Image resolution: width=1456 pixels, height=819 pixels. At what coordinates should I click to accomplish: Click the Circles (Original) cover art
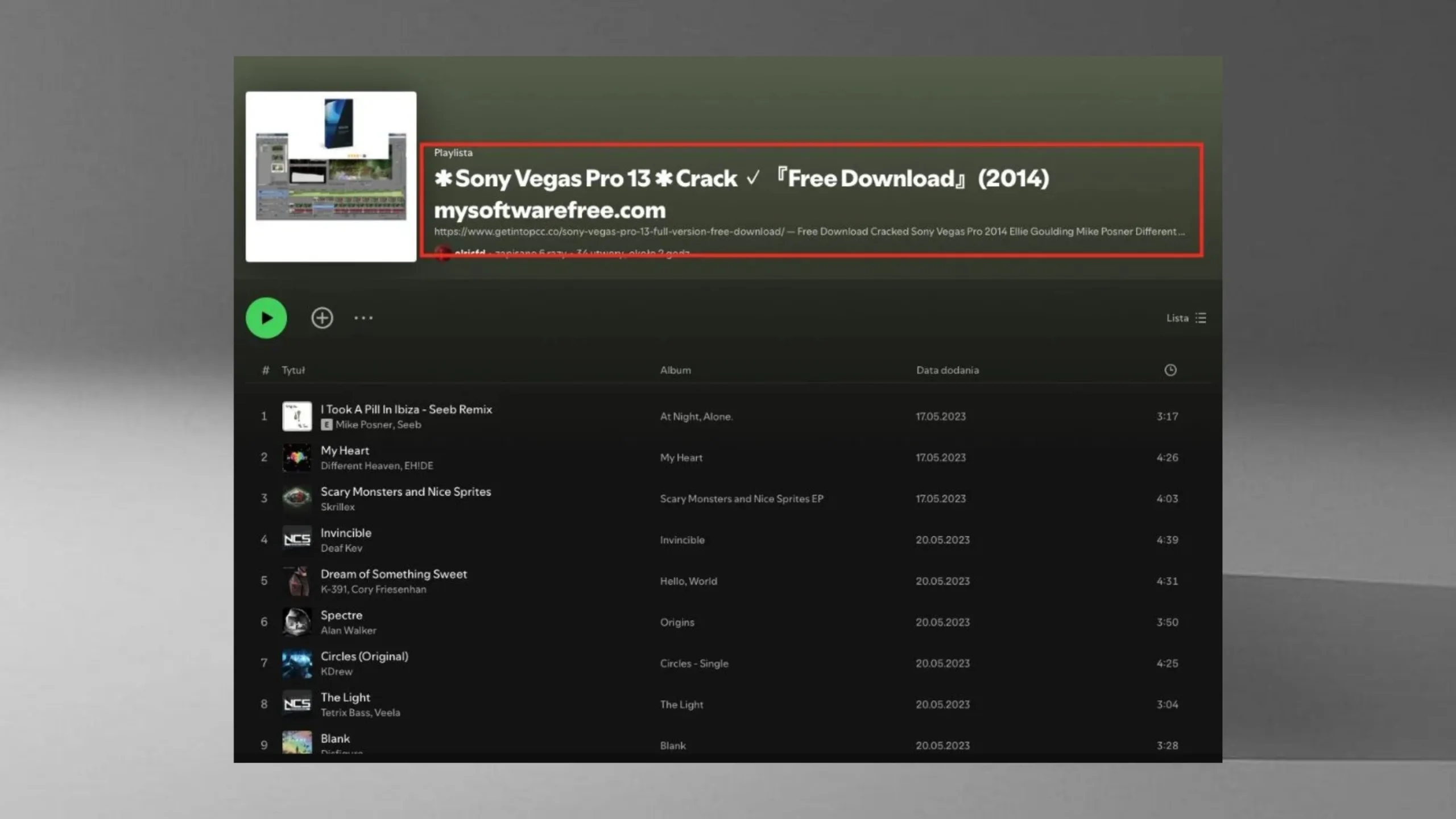click(297, 663)
